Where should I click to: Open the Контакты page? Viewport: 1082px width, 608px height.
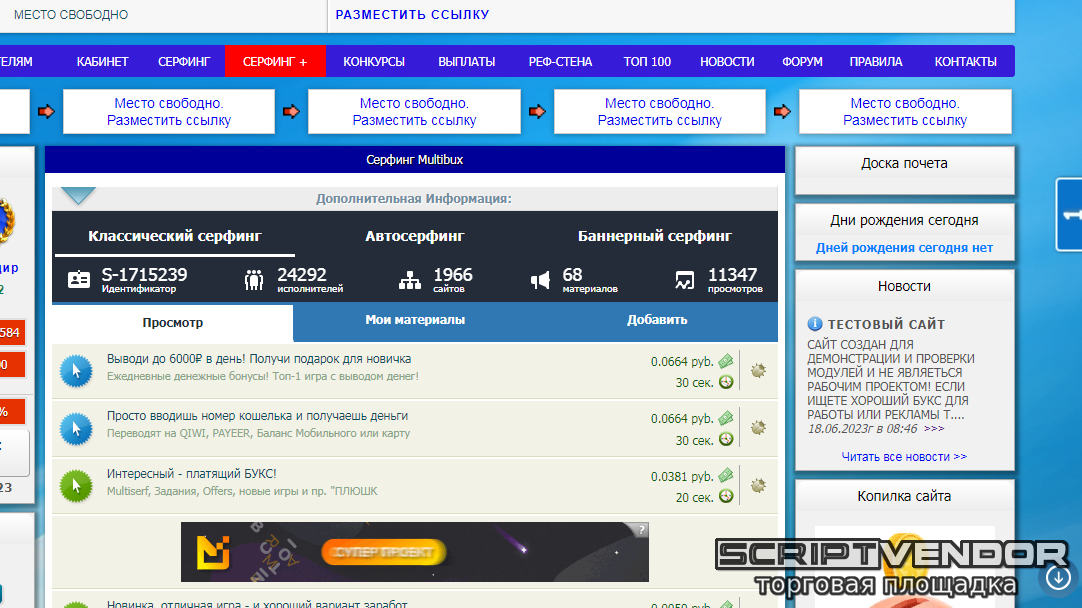point(965,61)
